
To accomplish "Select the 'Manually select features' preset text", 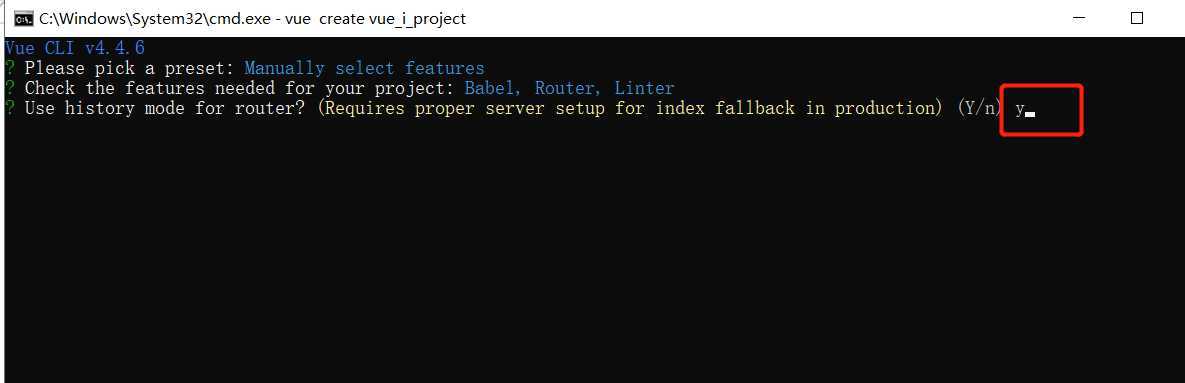I will point(364,69).
